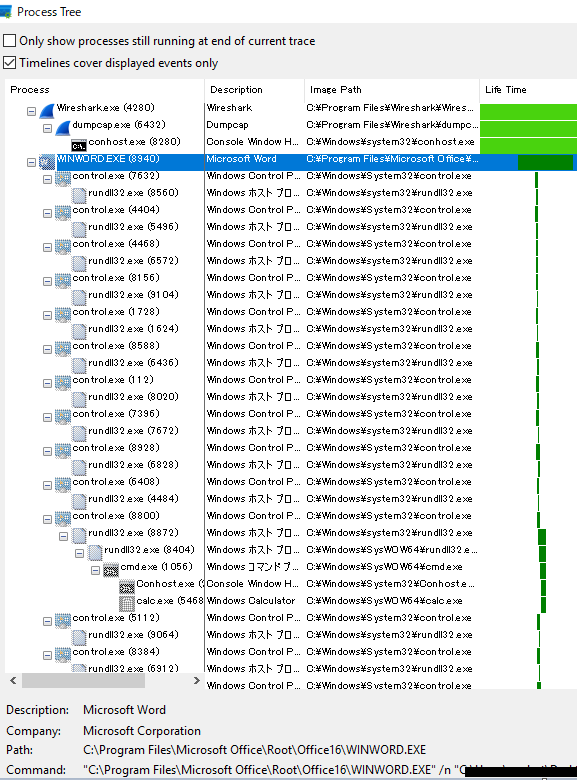Uncheck Timelines cover displayed events only
This screenshot has height=780, width=577.
pyautogui.click(x=9, y=63)
